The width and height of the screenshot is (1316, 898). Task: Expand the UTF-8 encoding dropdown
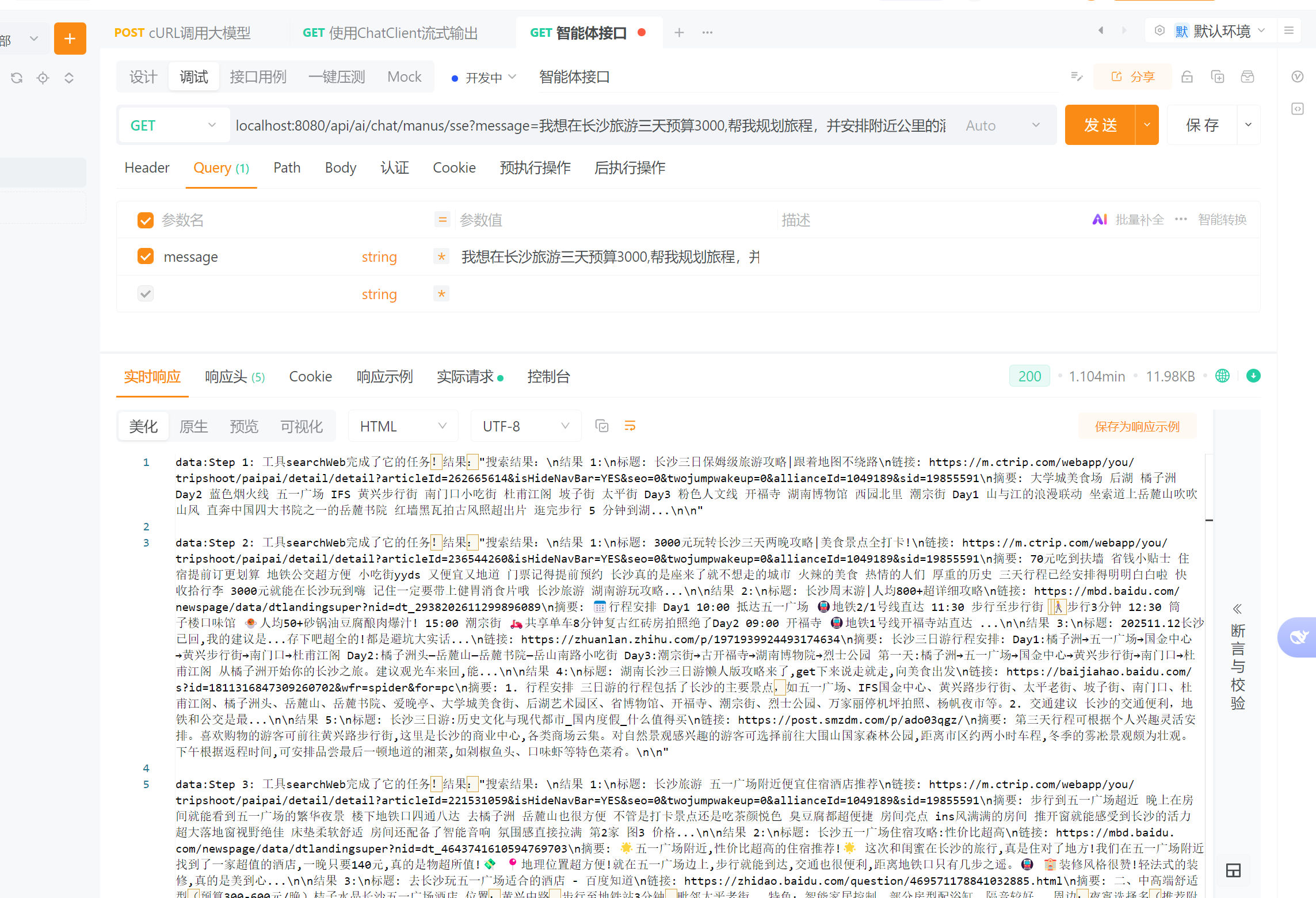pyautogui.click(x=525, y=426)
